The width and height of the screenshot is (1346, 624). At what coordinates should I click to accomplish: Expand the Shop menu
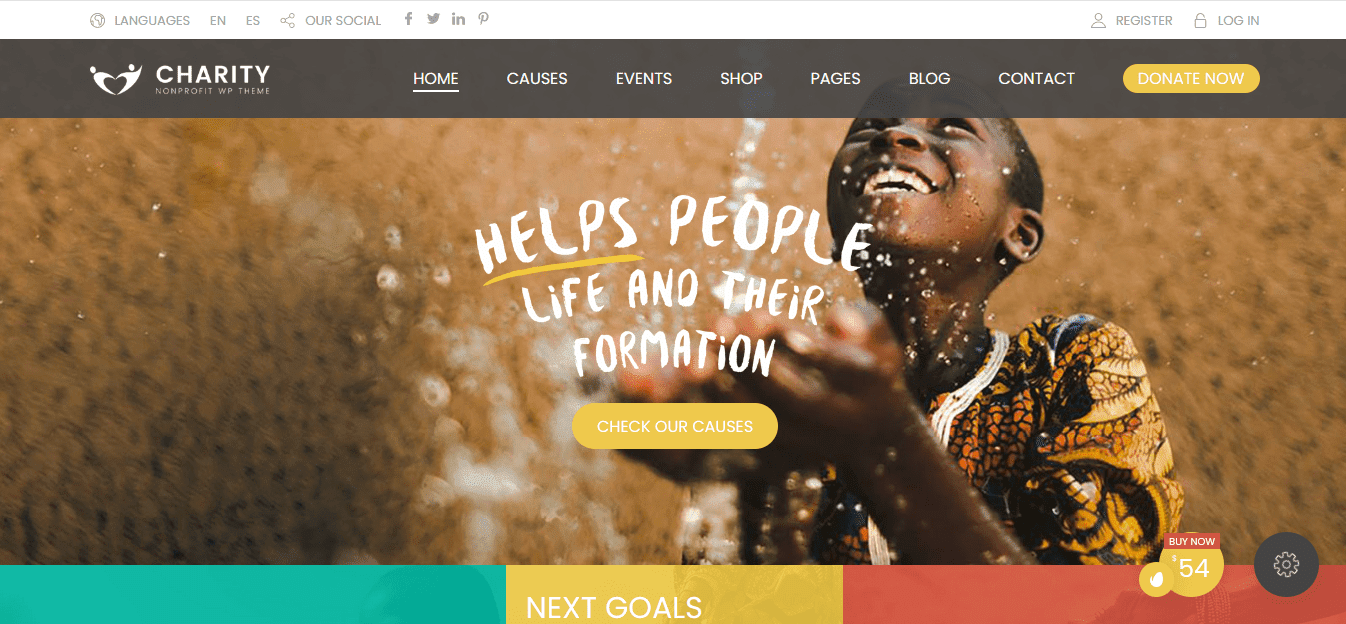point(741,78)
